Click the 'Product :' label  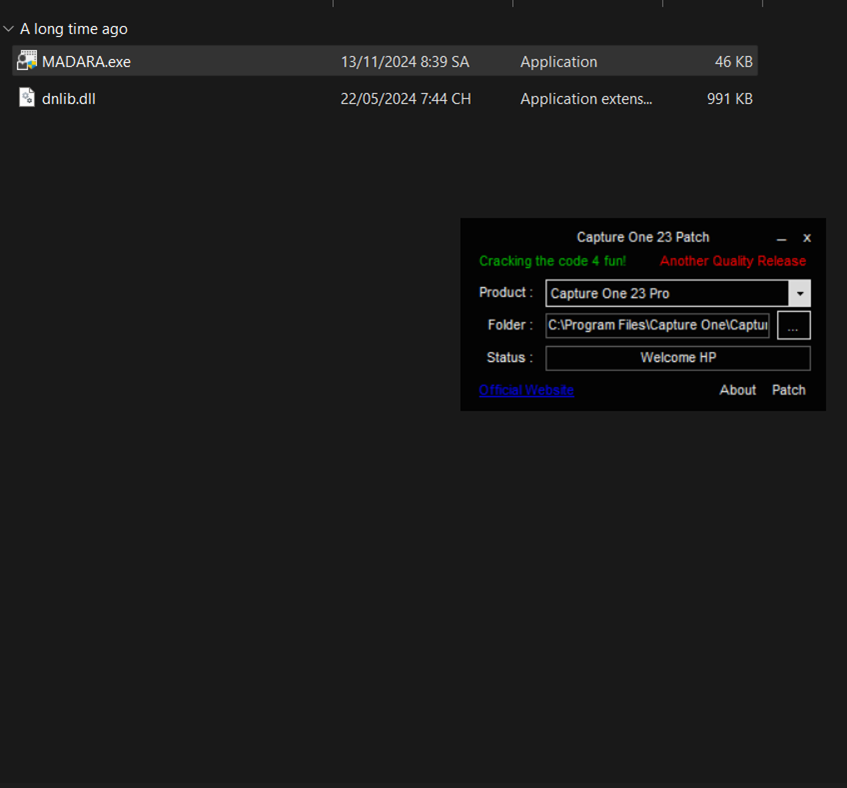[506, 292]
